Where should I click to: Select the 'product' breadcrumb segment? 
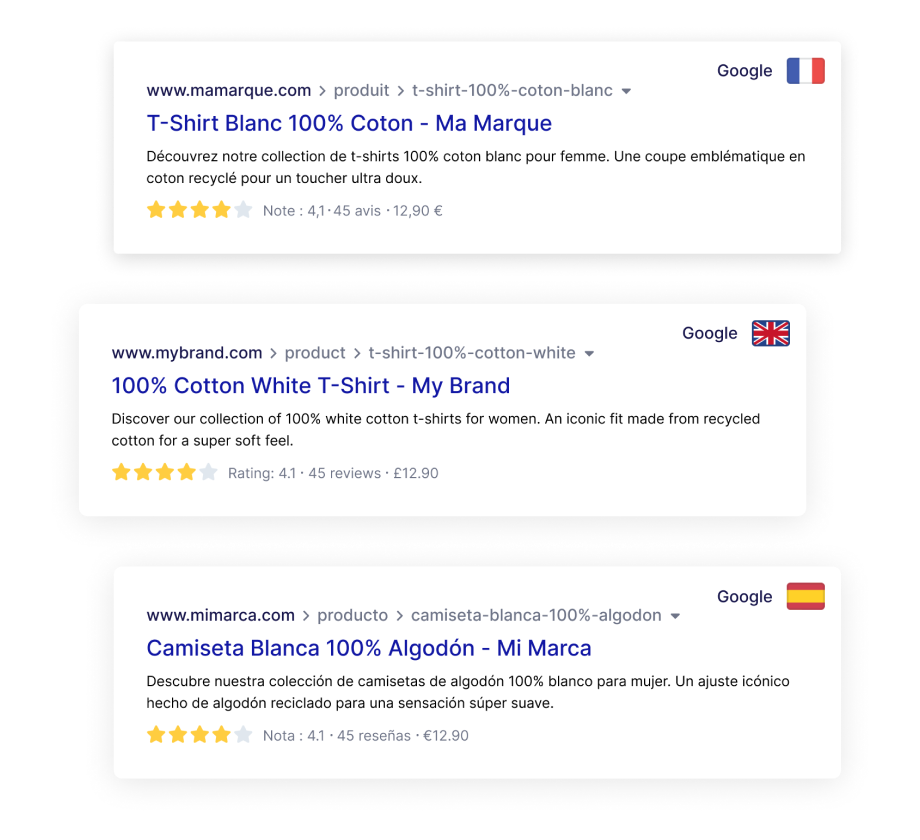[x=315, y=353]
